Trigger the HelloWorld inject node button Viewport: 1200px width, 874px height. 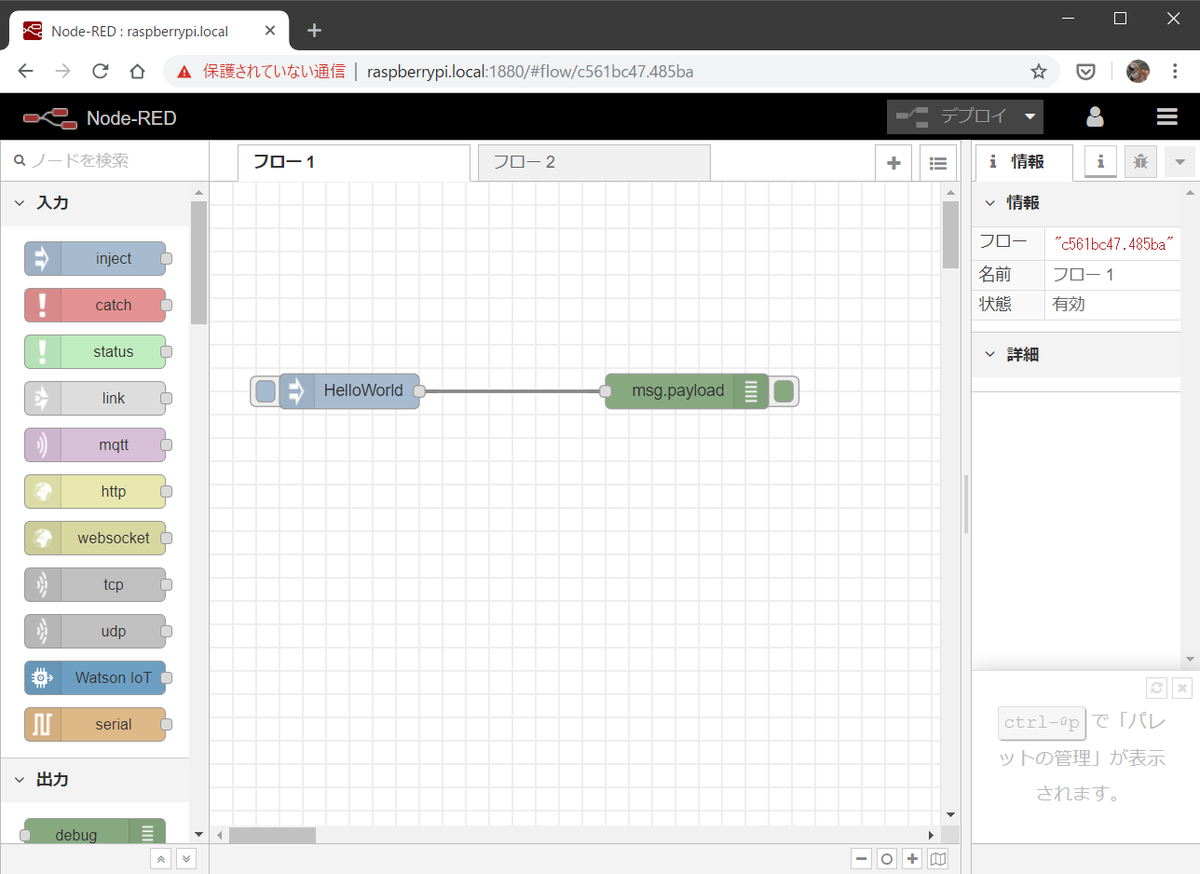coord(265,391)
